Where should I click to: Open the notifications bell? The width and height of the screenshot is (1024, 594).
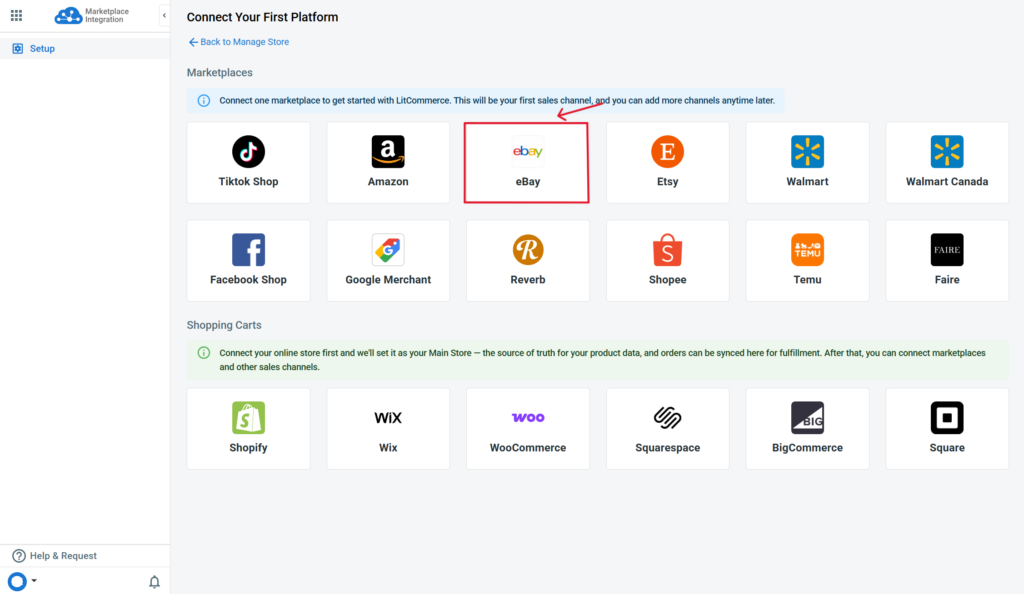[154, 582]
